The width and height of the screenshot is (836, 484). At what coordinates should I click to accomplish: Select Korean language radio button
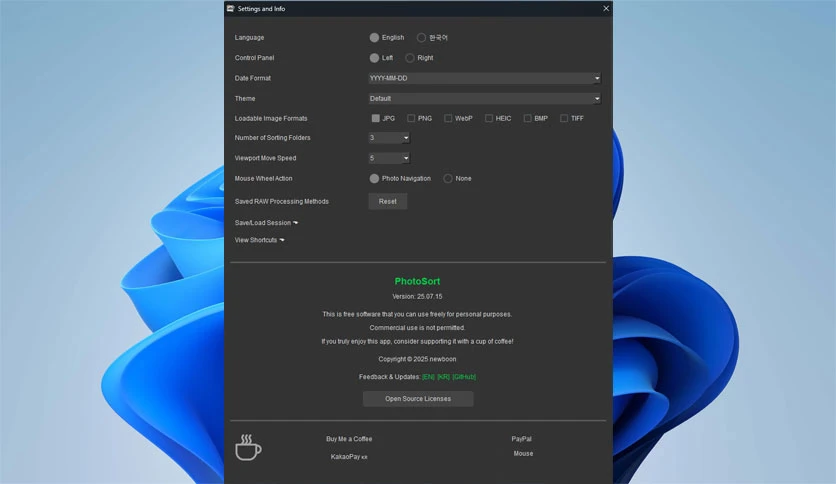pyautogui.click(x=421, y=37)
